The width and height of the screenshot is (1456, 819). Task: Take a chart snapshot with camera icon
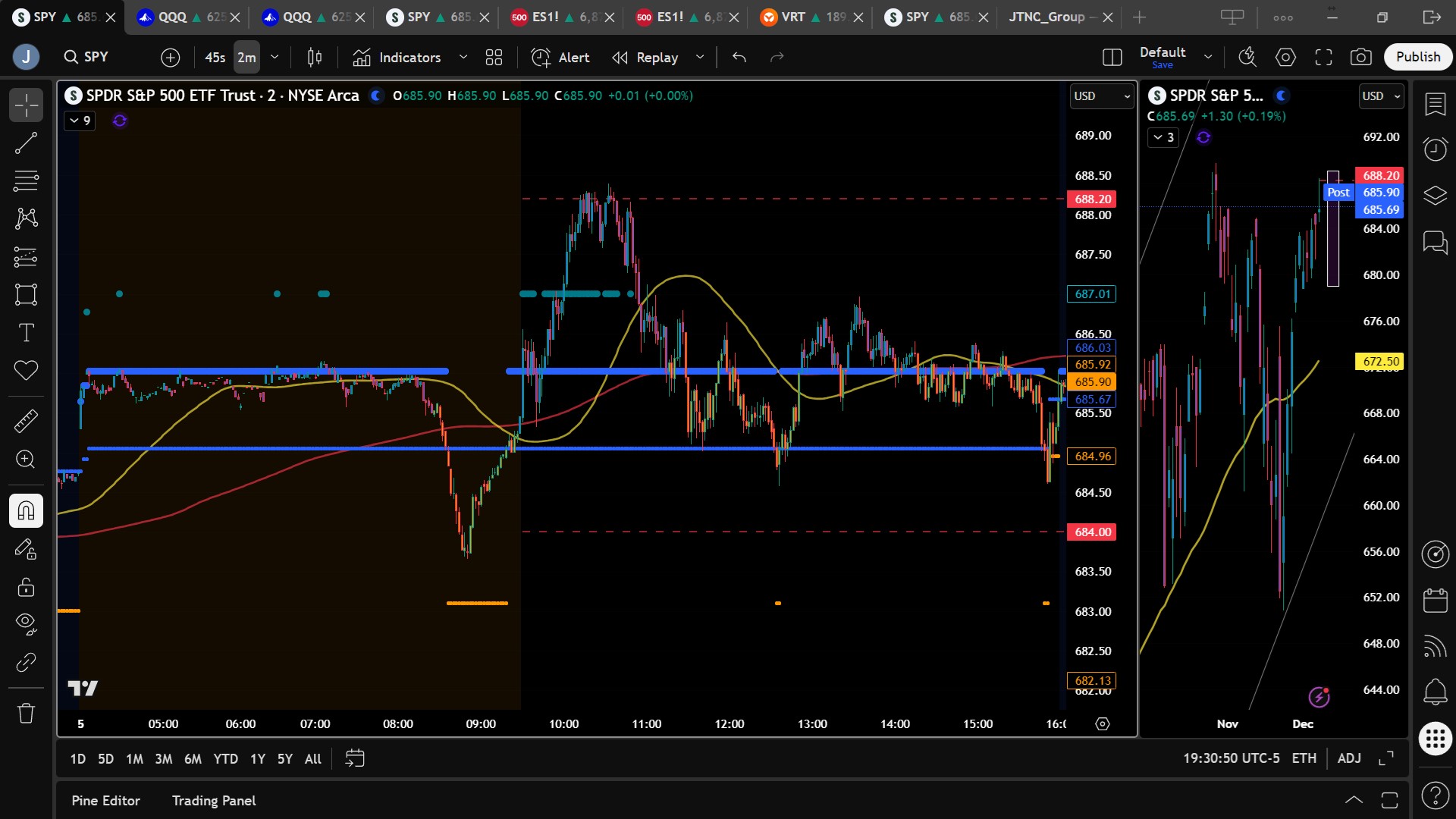click(x=1360, y=57)
